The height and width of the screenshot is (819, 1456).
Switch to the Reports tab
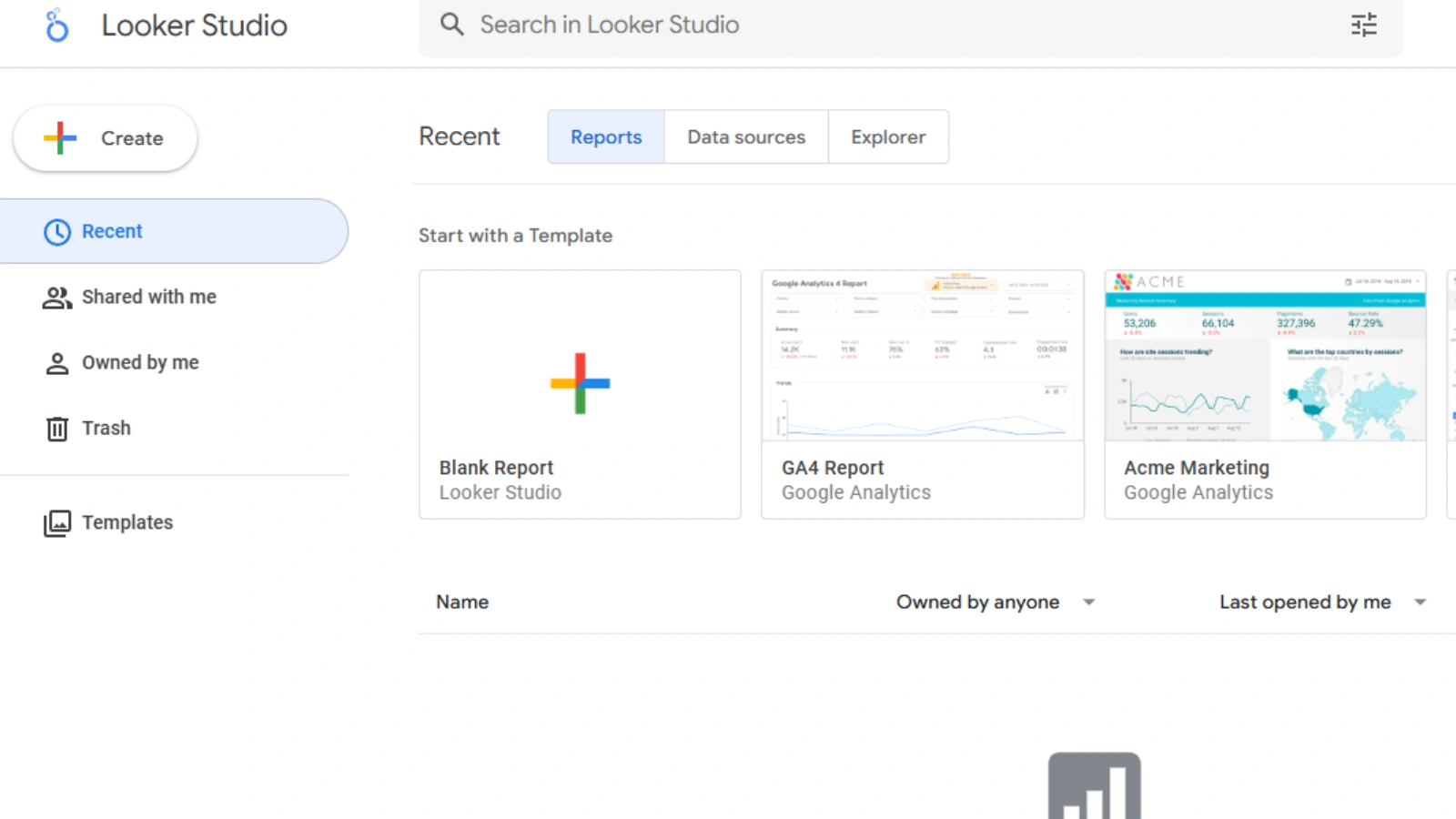(x=606, y=137)
